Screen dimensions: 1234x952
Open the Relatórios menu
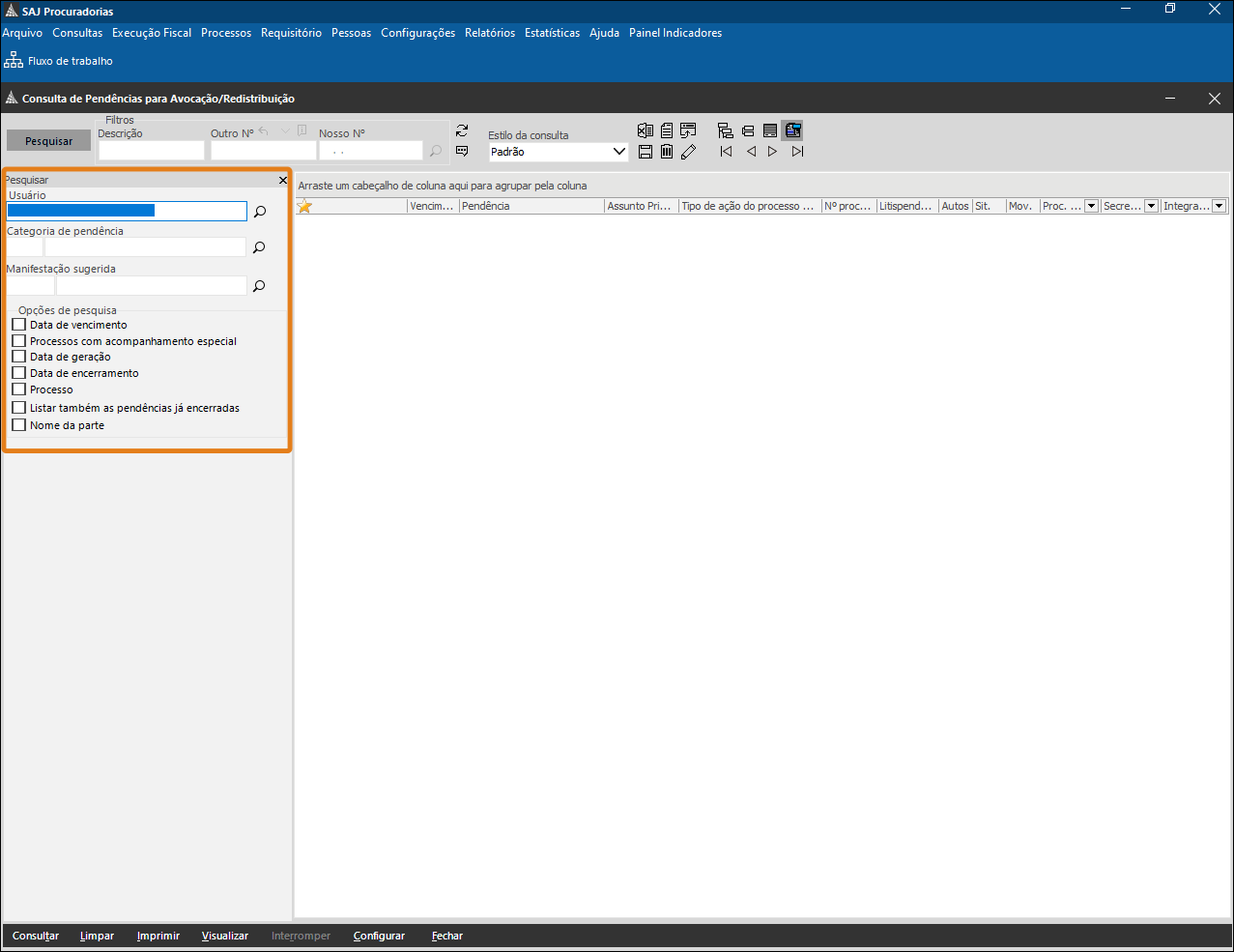[490, 33]
